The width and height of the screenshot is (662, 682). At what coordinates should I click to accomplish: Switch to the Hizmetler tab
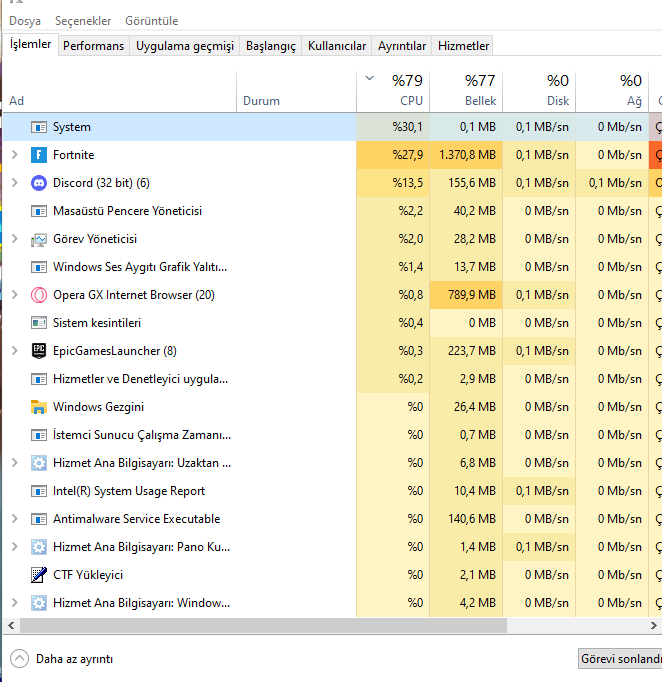click(463, 46)
